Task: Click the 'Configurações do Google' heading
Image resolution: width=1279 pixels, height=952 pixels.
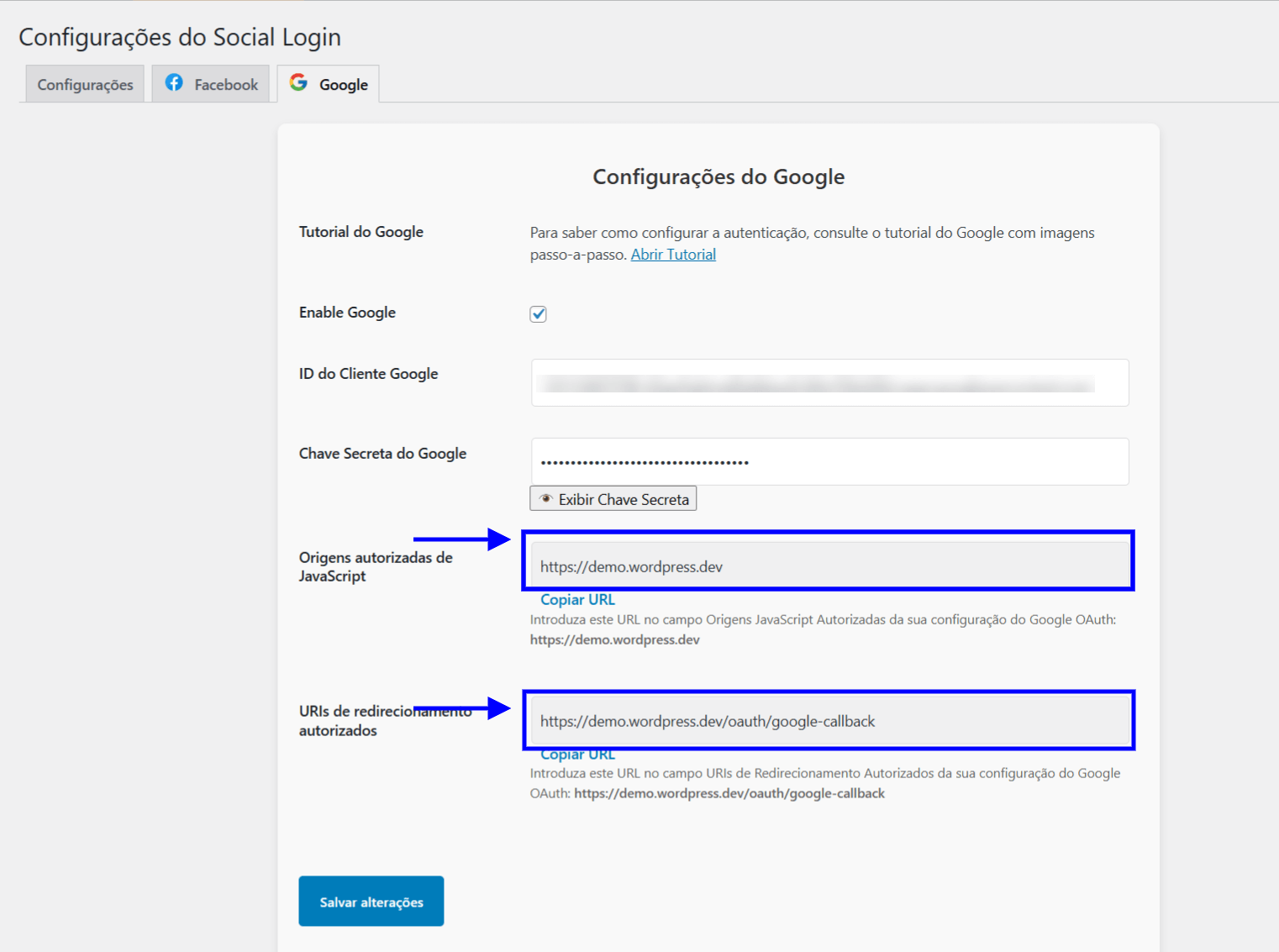Action: click(718, 177)
